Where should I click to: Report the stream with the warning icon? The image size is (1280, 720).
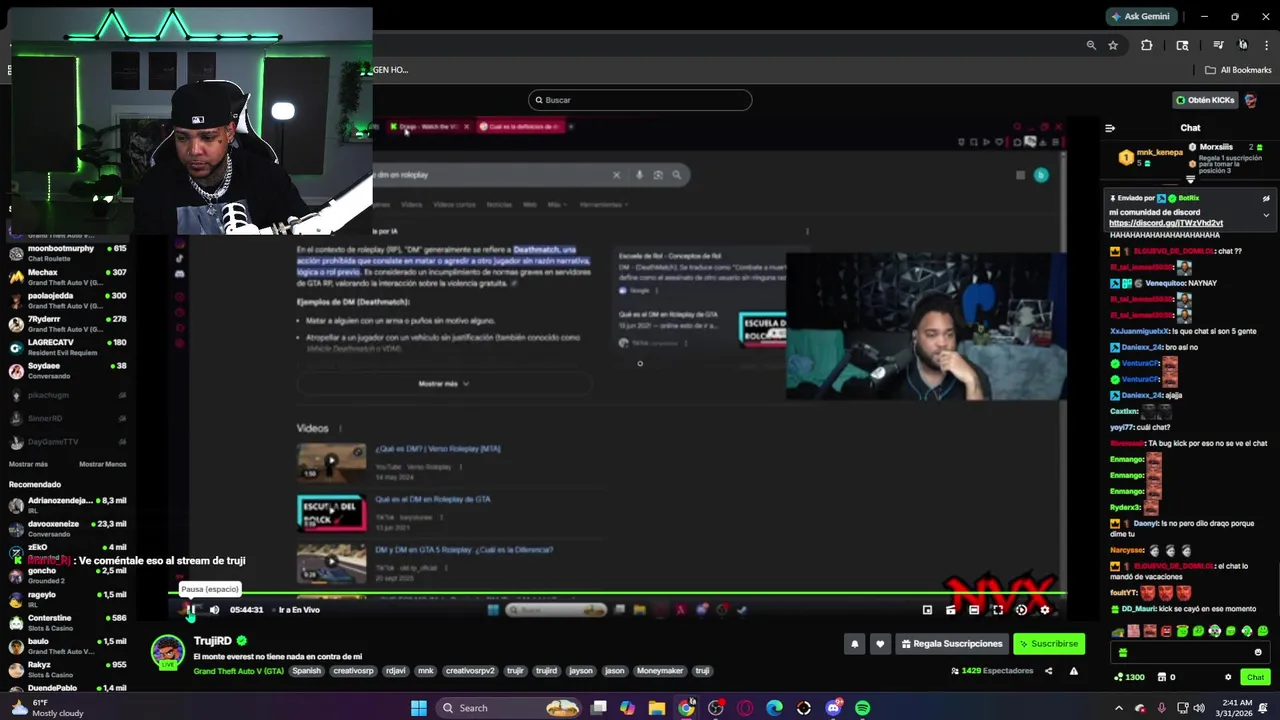coord(1073,671)
